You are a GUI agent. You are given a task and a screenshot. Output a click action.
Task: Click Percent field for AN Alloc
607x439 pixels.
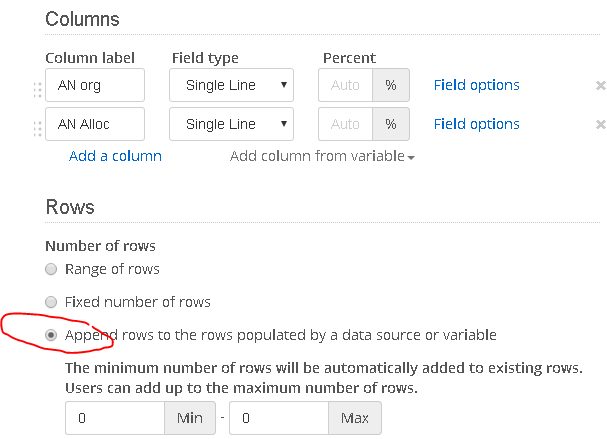coord(345,125)
